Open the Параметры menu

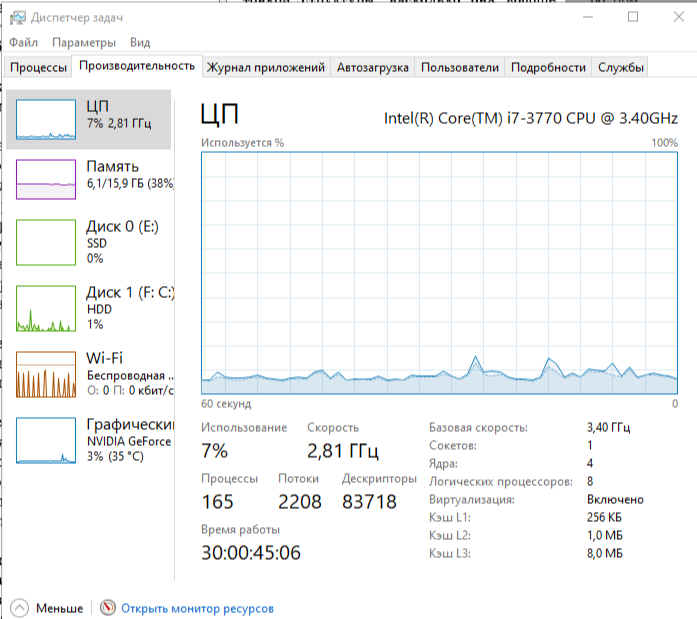coord(84,43)
